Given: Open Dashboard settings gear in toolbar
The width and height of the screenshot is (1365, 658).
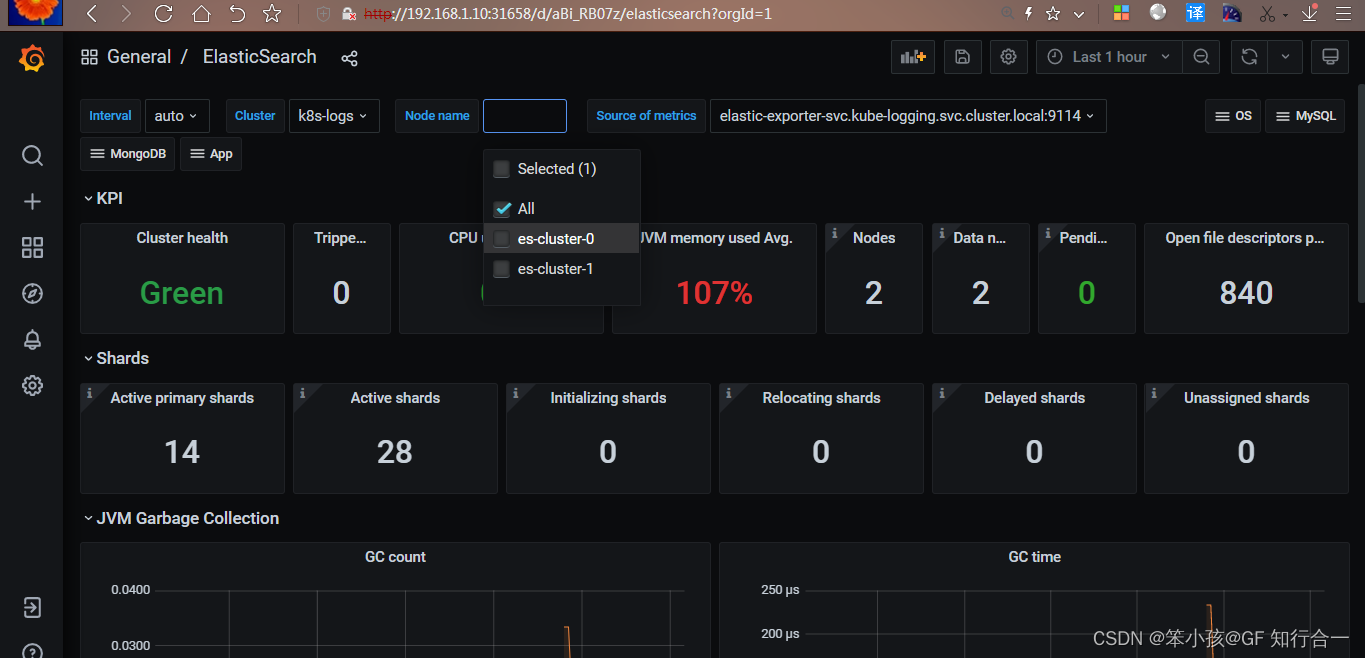Looking at the screenshot, I should (1009, 57).
